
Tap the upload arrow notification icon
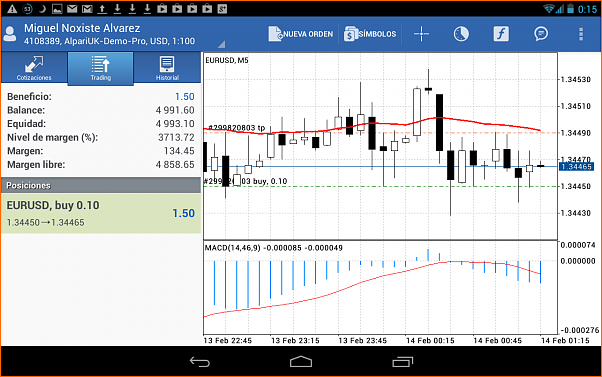(x=102, y=8)
